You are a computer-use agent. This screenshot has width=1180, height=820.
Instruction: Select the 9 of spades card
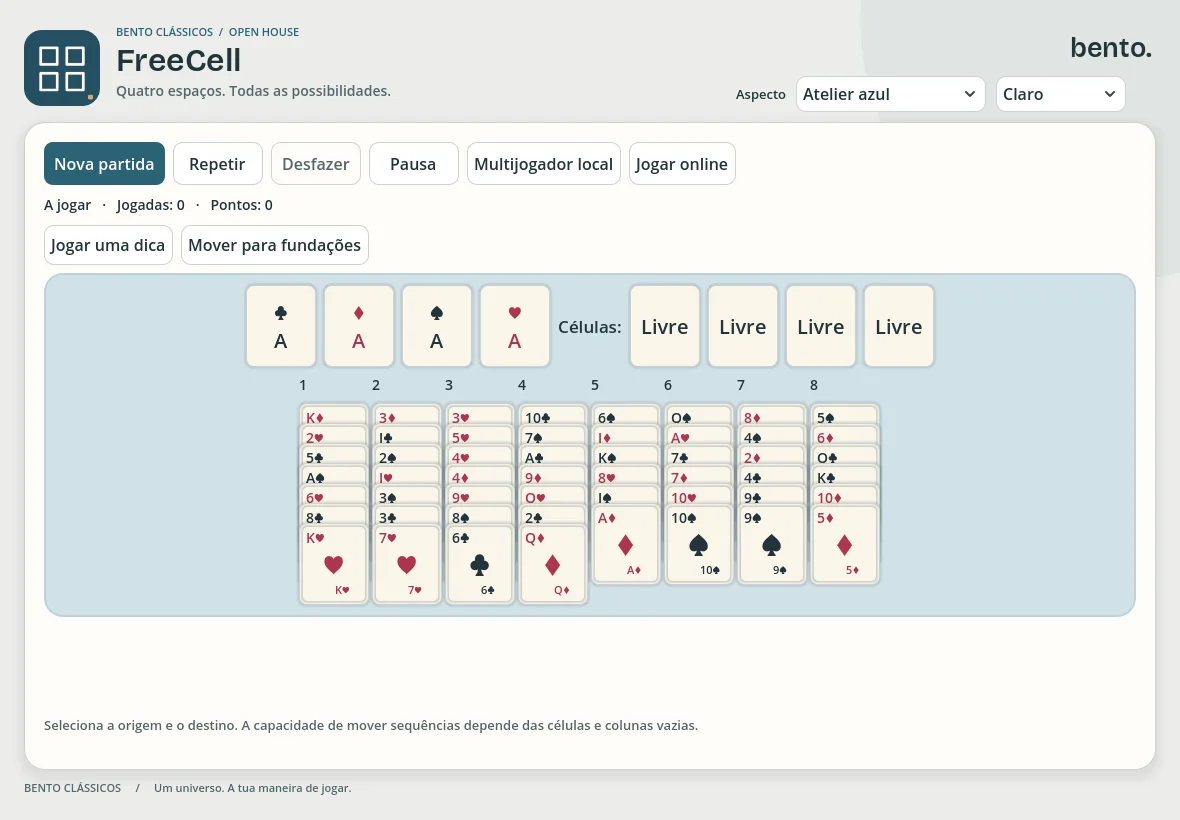pyautogui.click(x=772, y=544)
